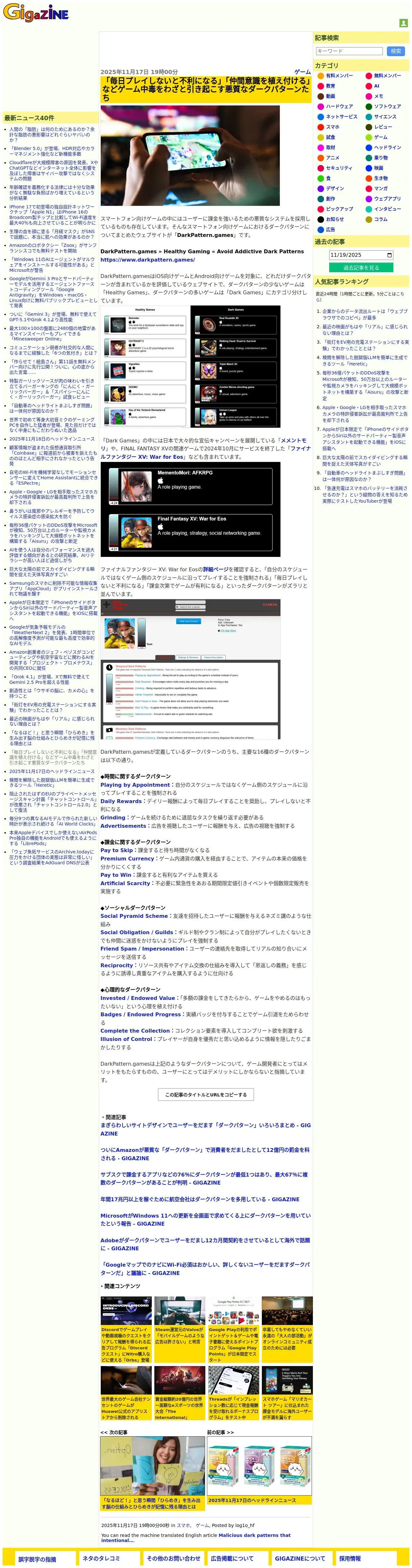Click the orange dot beside アニメ
This screenshot has width=412, height=1568.
320,158
